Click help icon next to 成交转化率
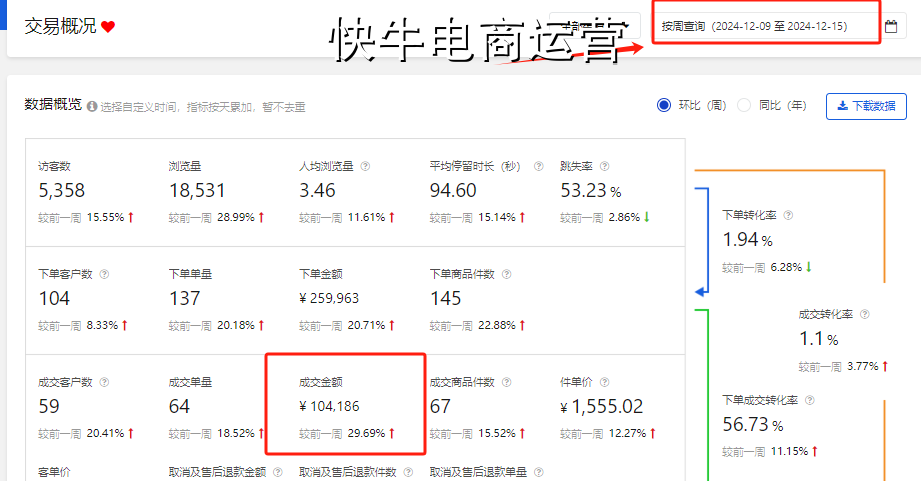Screen dimensions: 921x481 (865, 314)
